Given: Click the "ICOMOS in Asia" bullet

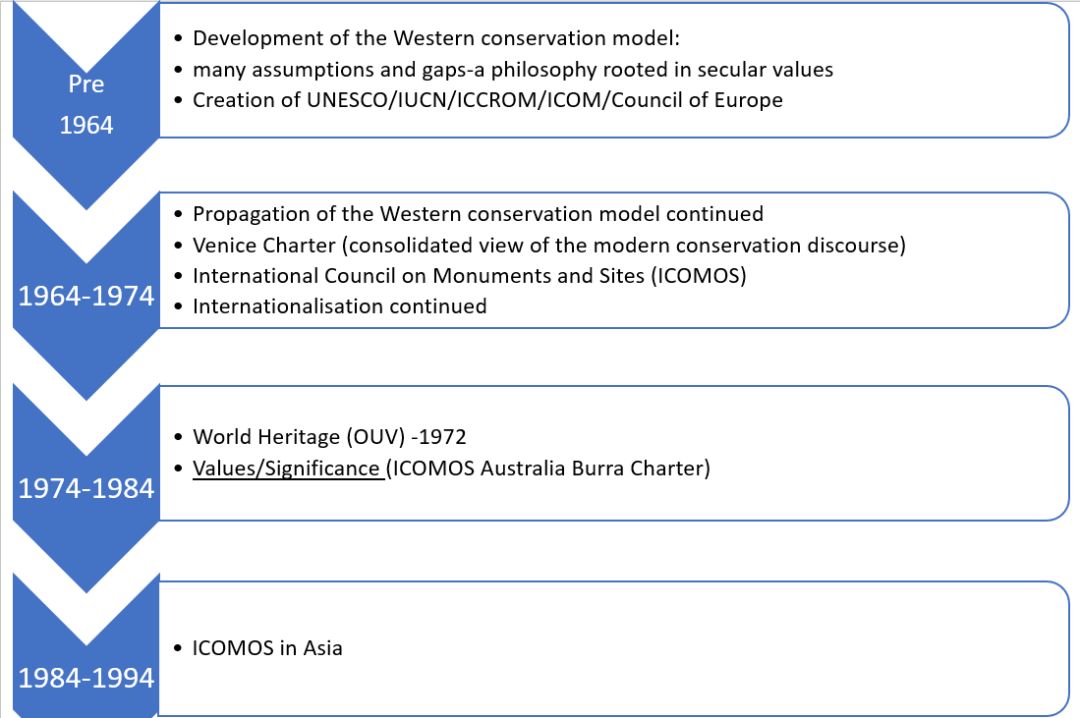Looking at the screenshot, I should 267,648.
